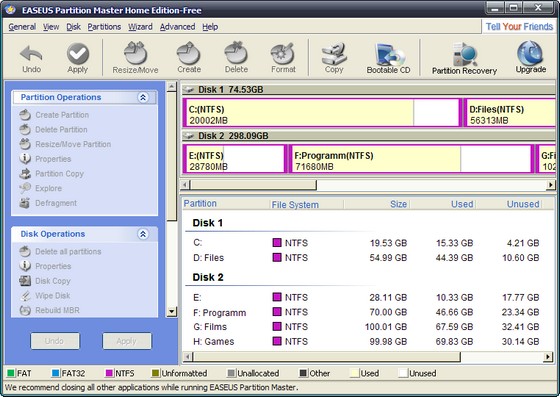Select the F:Programm(NTFS) partition block
The image size is (560, 397).
[x=411, y=159]
